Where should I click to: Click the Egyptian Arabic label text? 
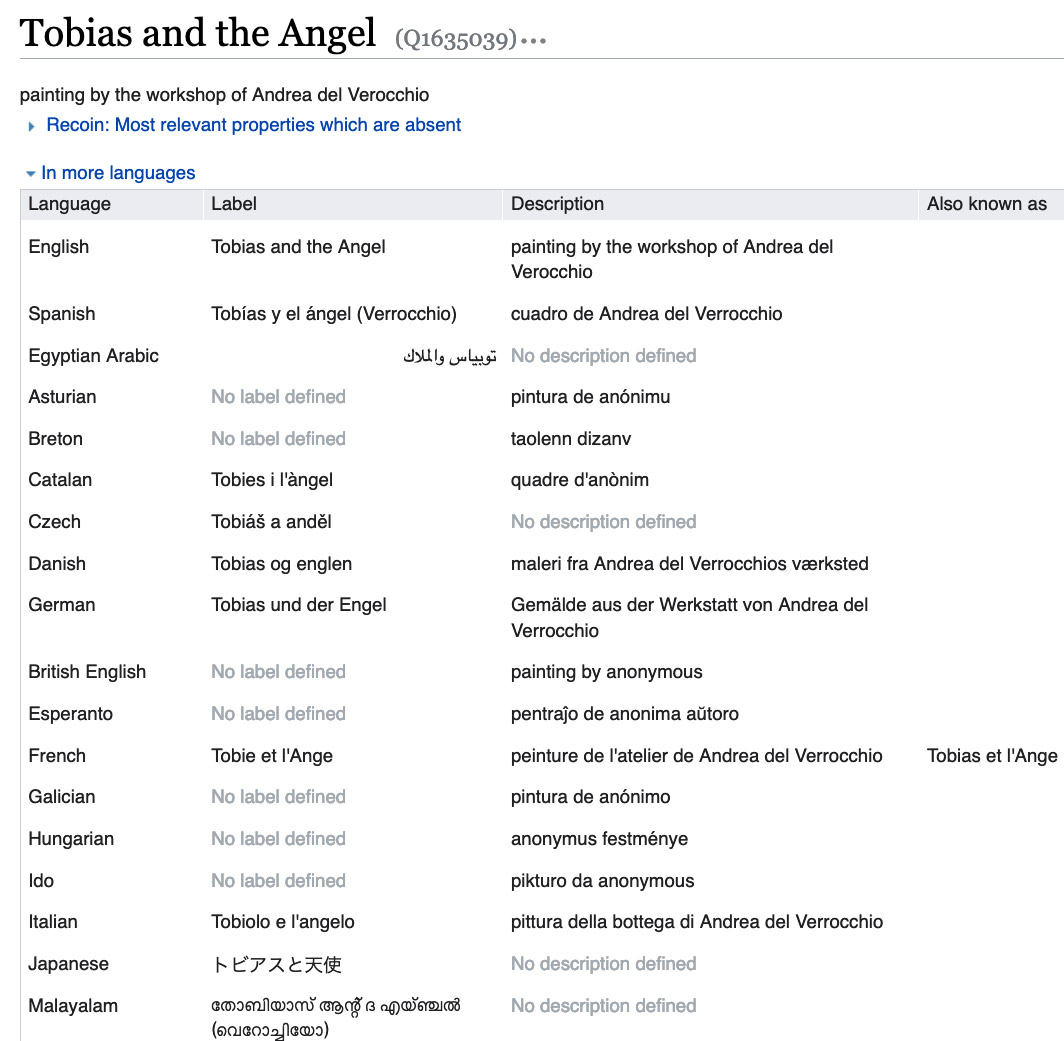[449, 357]
